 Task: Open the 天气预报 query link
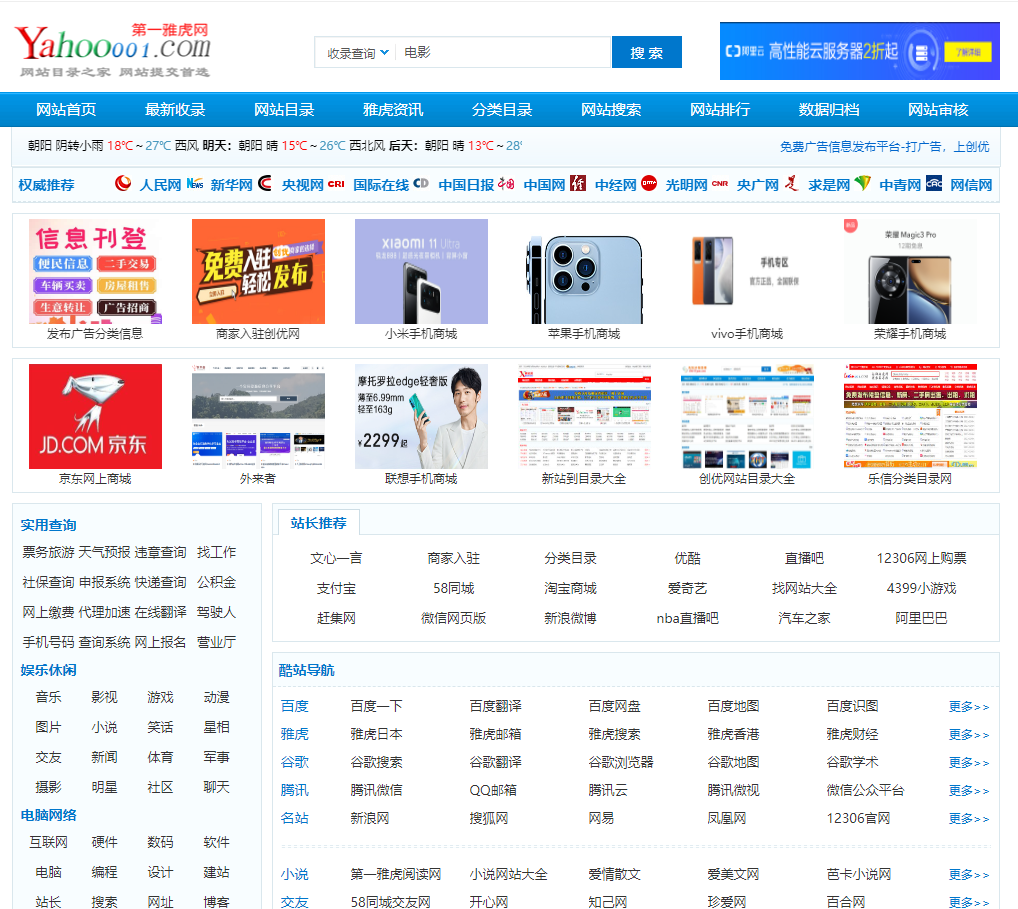[x=105, y=553]
